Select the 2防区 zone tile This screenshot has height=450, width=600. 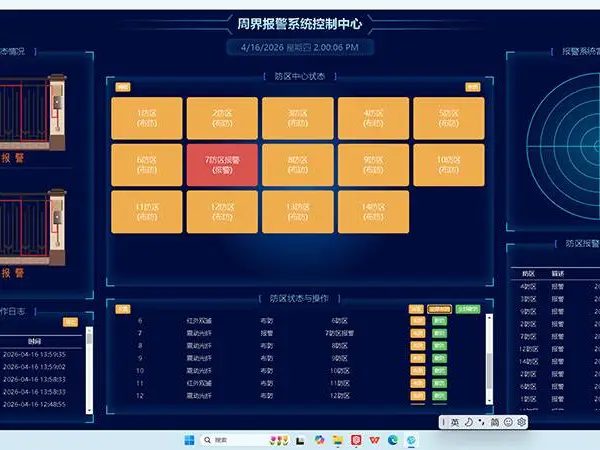[222, 118]
